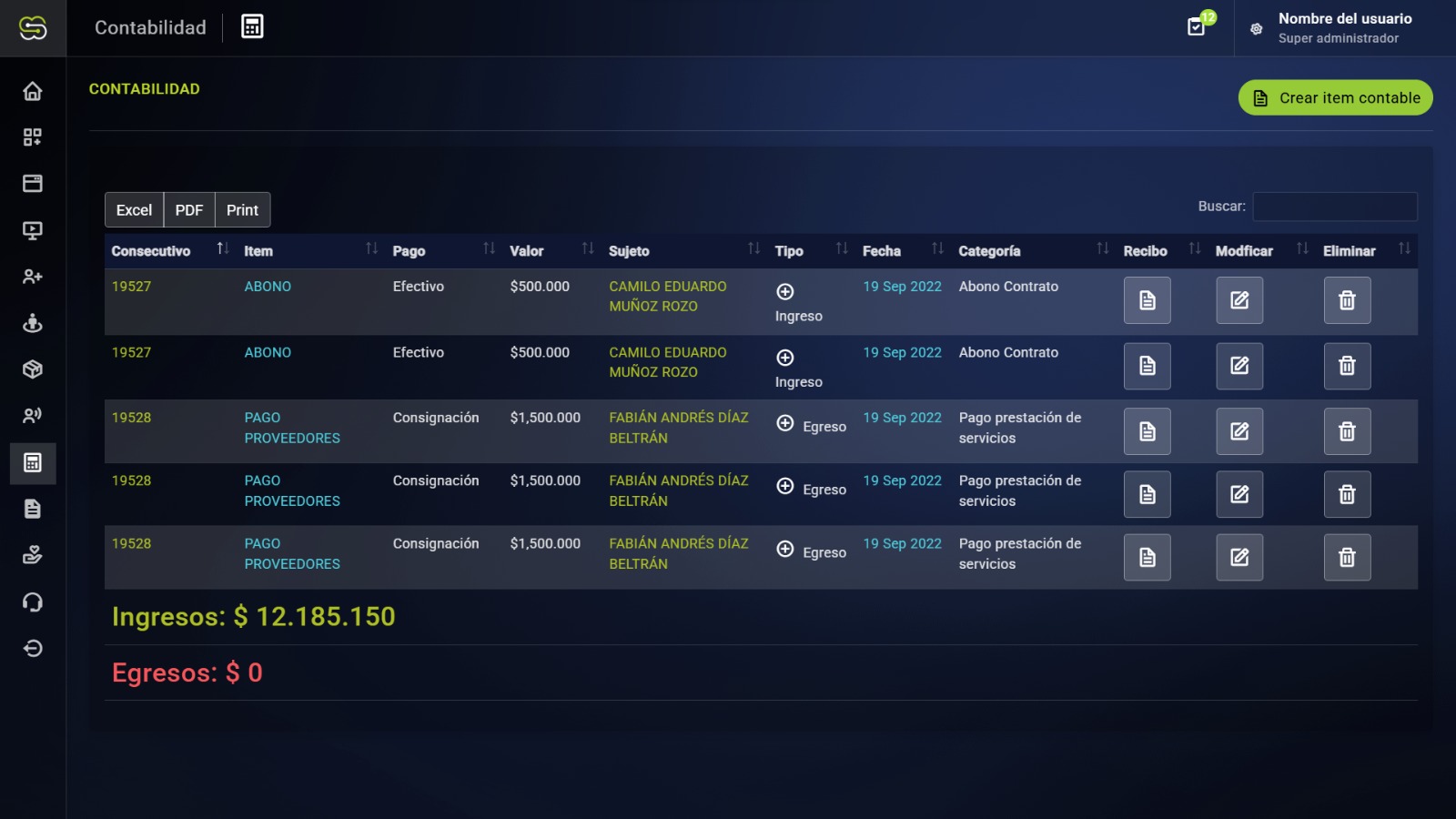Edit the first PAGO PROVEEDORES entry
This screenshot has width=1456, height=819.
pos(1239,431)
